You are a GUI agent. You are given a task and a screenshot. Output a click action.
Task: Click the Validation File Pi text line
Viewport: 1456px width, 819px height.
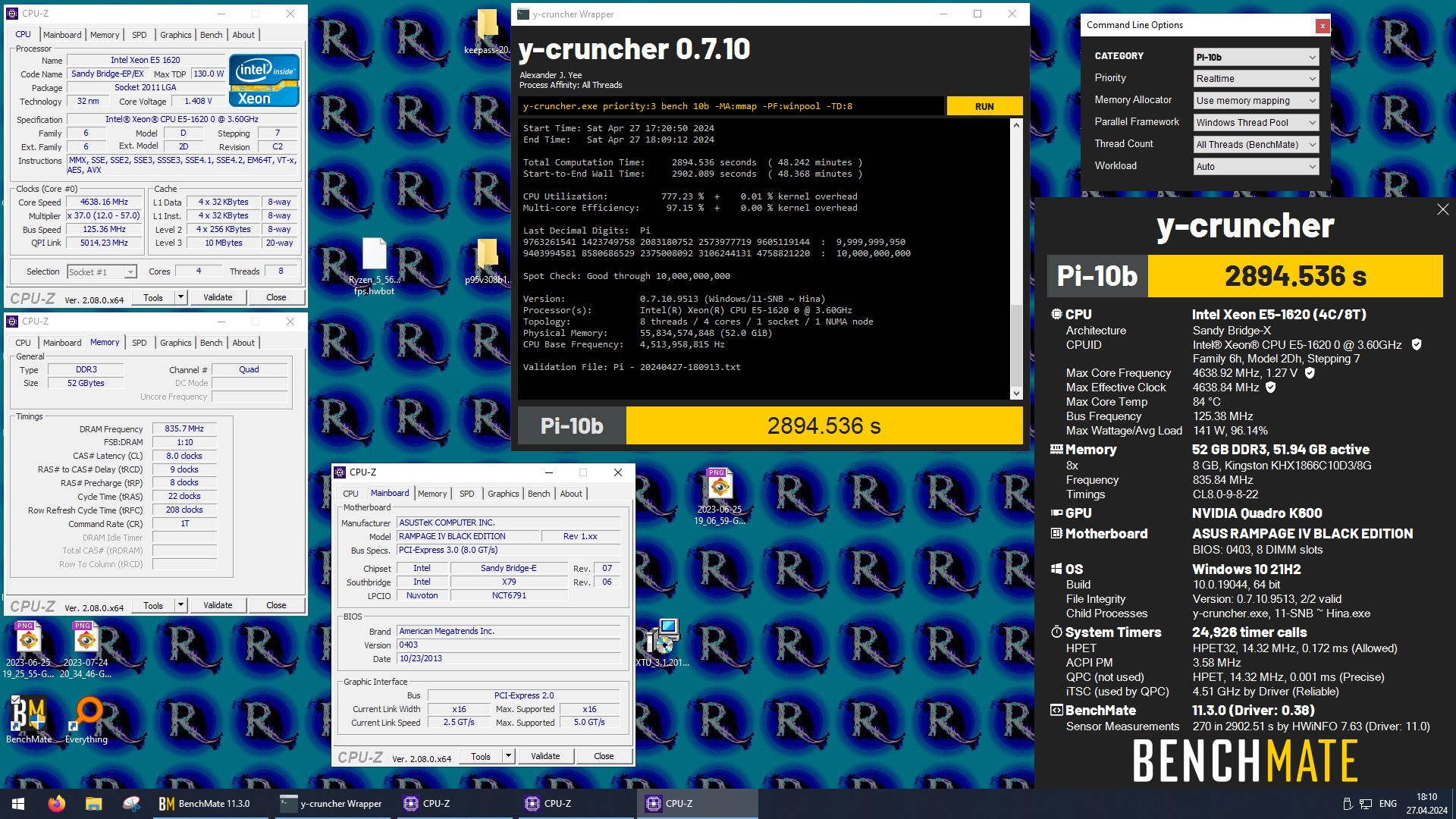(632, 367)
